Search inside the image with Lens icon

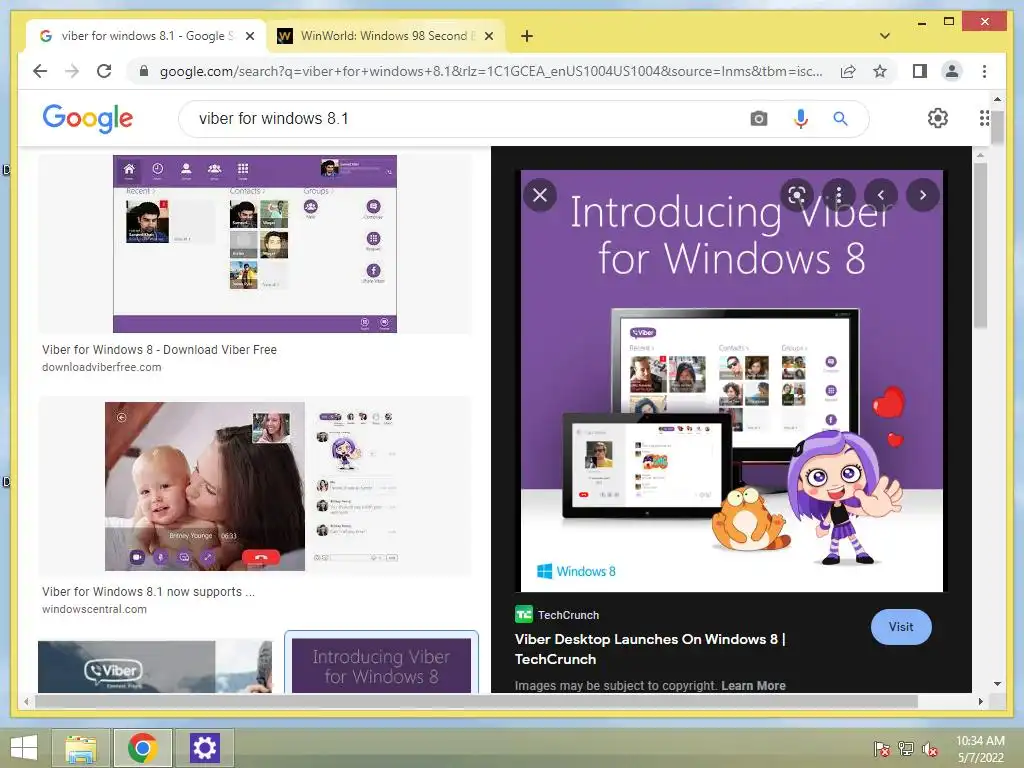[x=797, y=195]
